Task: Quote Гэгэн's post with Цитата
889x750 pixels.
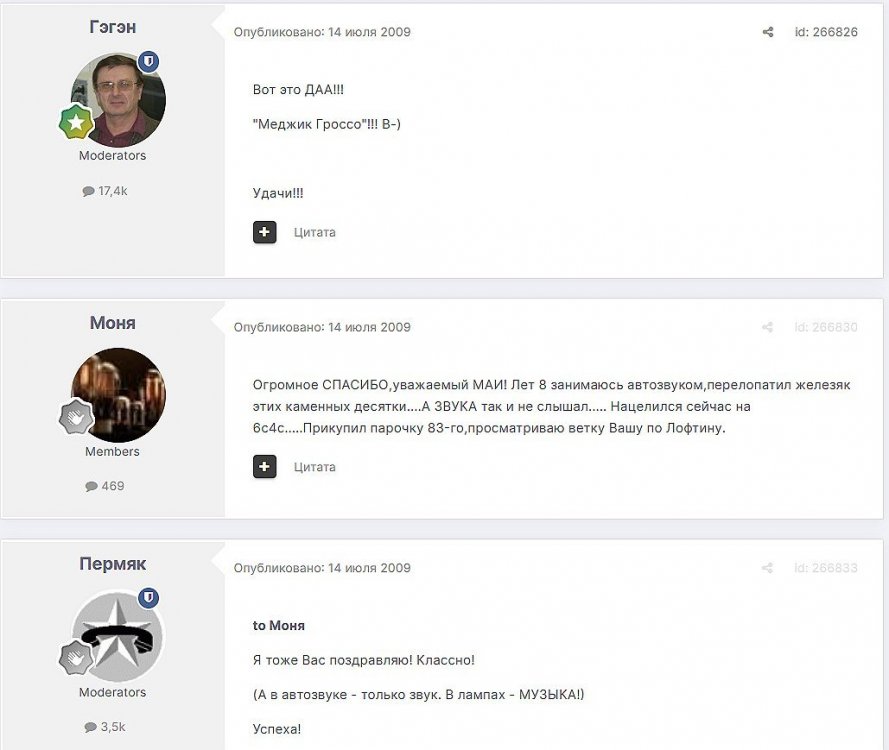Action: click(x=315, y=232)
